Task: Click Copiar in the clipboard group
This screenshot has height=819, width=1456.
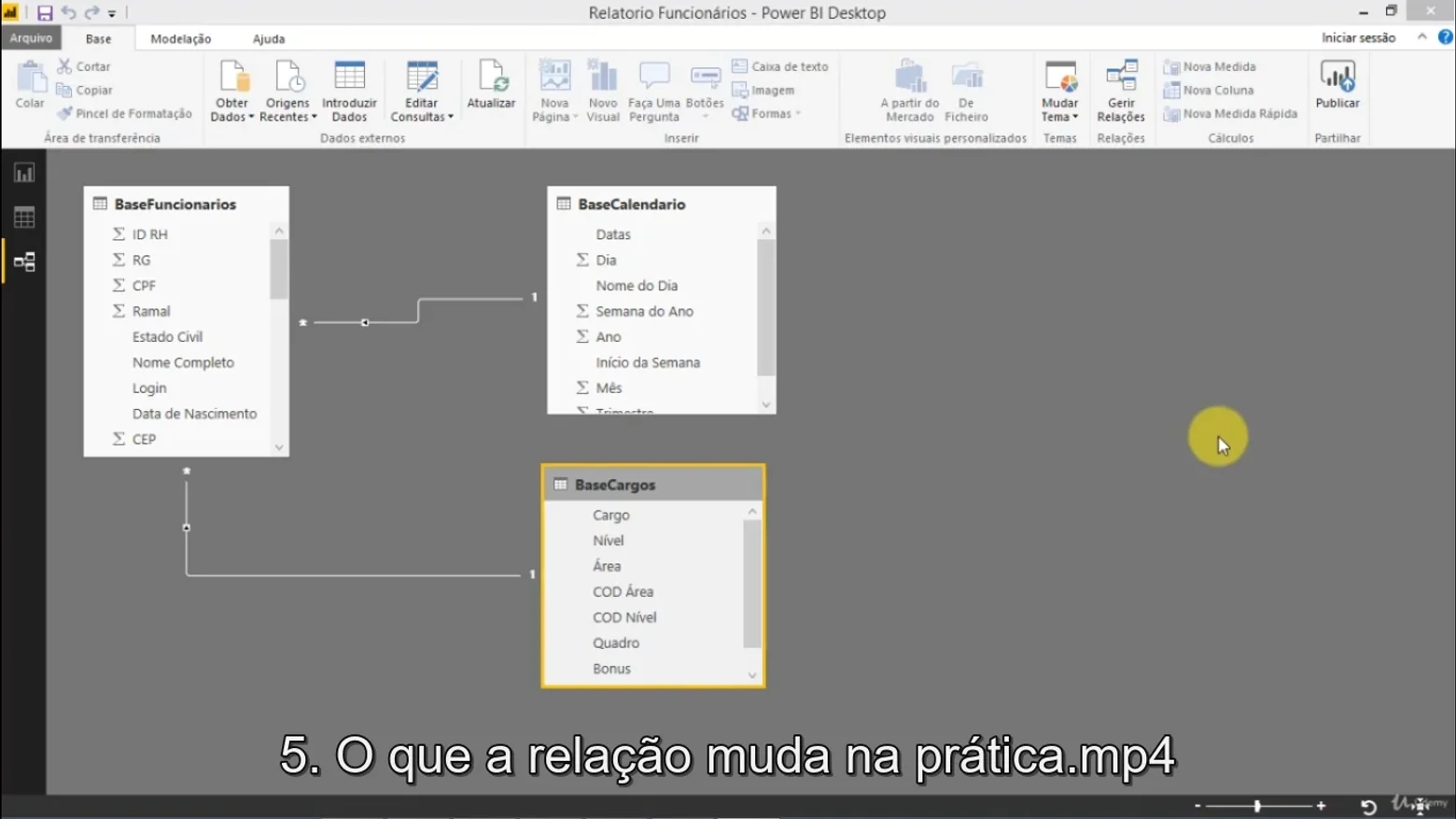Action: coord(85,90)
